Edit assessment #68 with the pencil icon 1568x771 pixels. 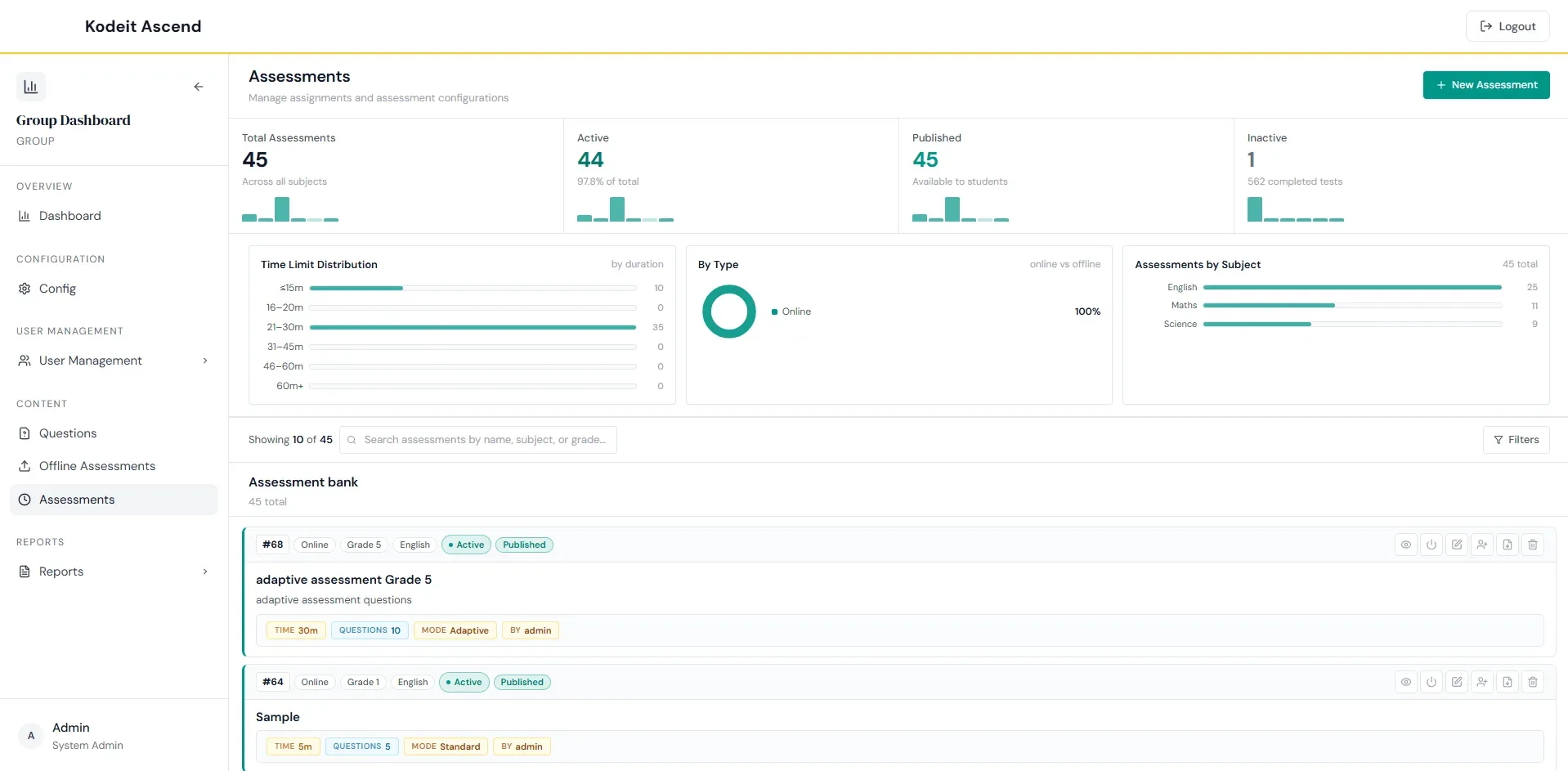coord(1457,545)
